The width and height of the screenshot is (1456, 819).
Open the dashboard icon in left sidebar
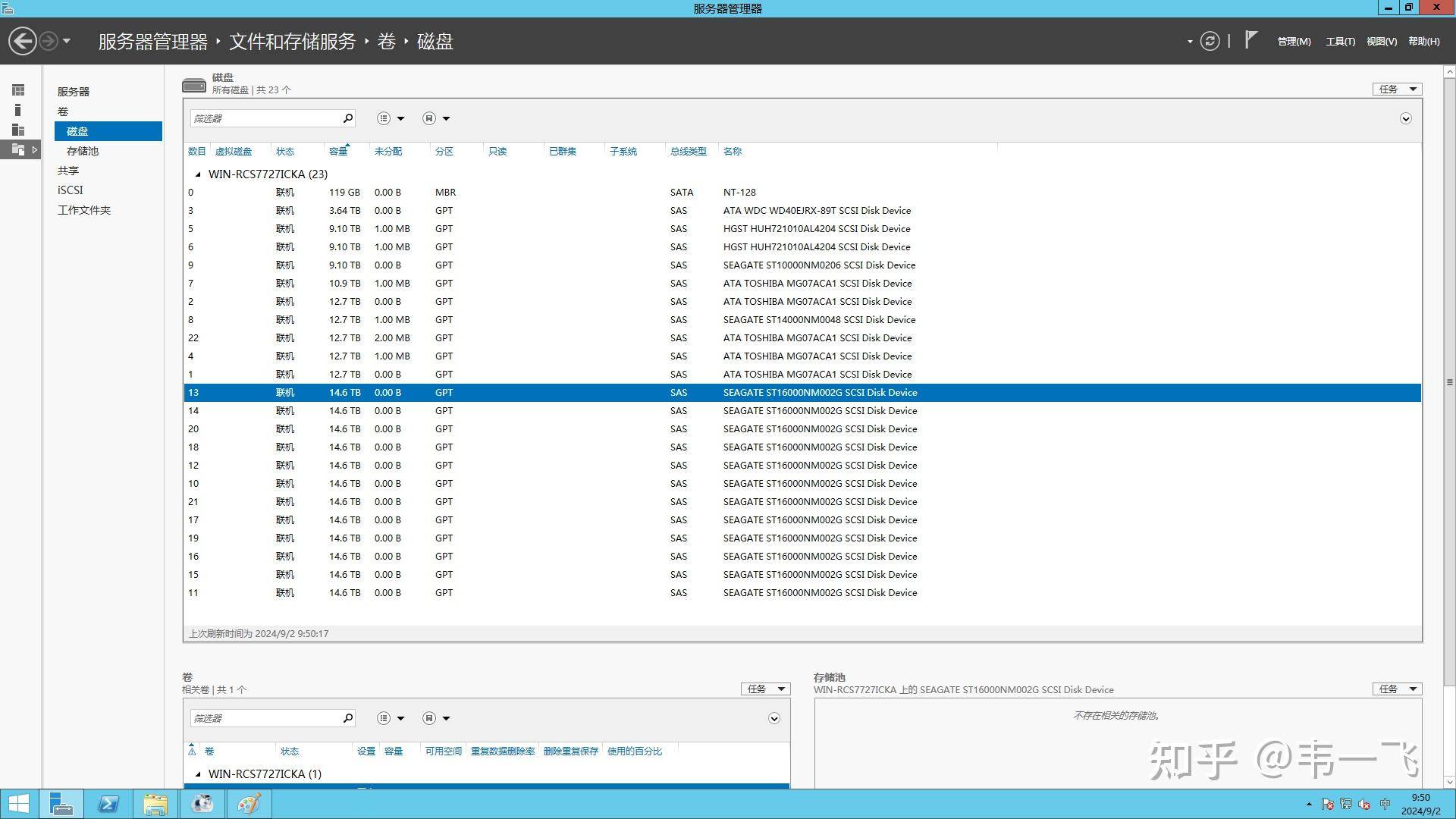click(18, 90)
